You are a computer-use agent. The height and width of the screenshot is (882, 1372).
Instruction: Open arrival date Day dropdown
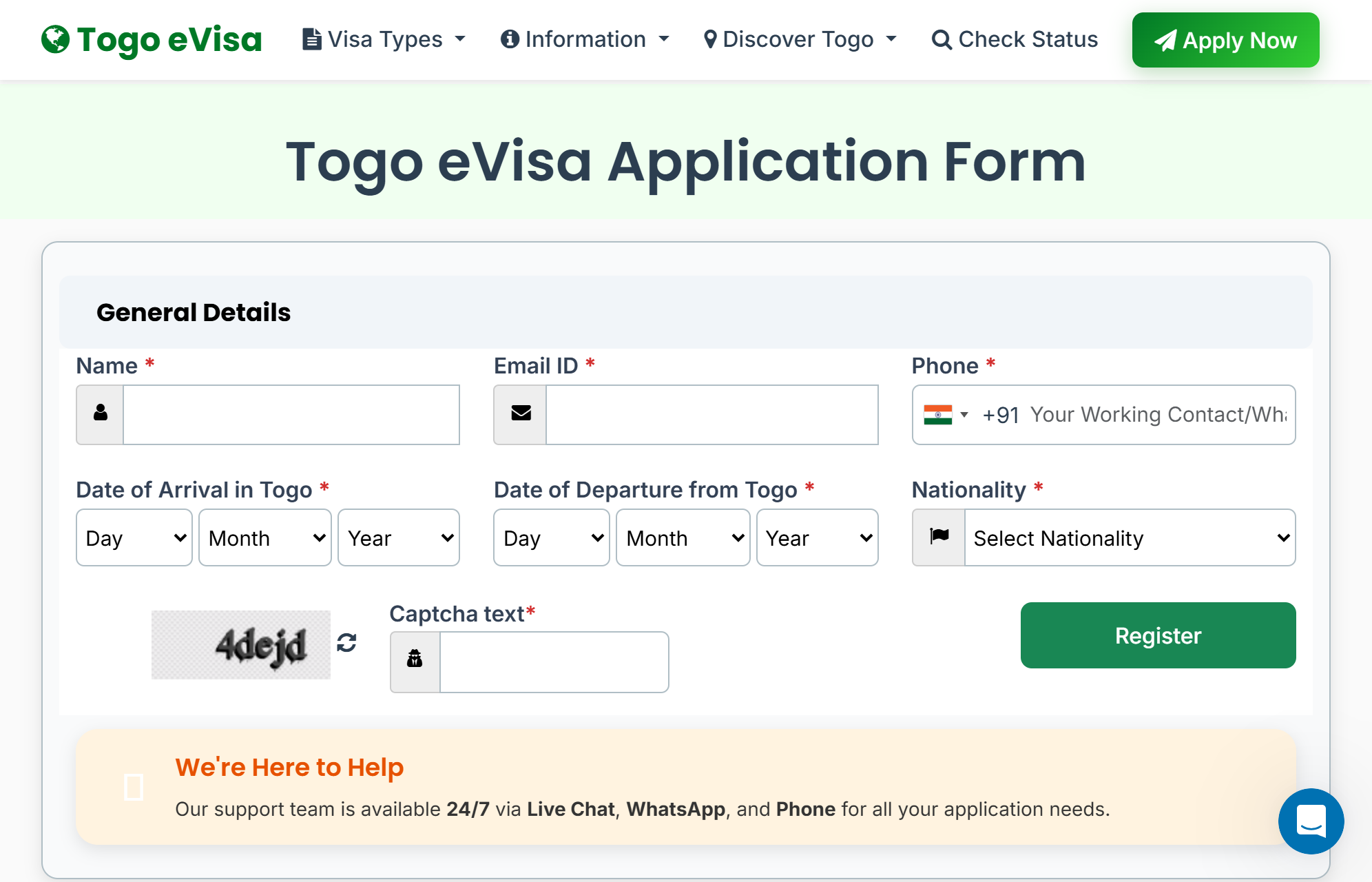[134, 538]
